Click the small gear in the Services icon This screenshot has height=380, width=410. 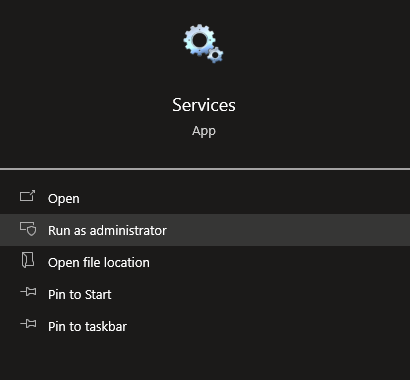(x=215, y=55)
